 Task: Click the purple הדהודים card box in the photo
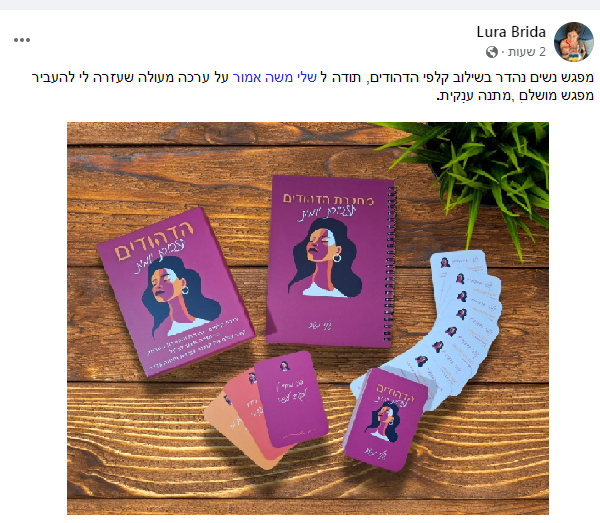pyautogui.click(x=176, y=292)
